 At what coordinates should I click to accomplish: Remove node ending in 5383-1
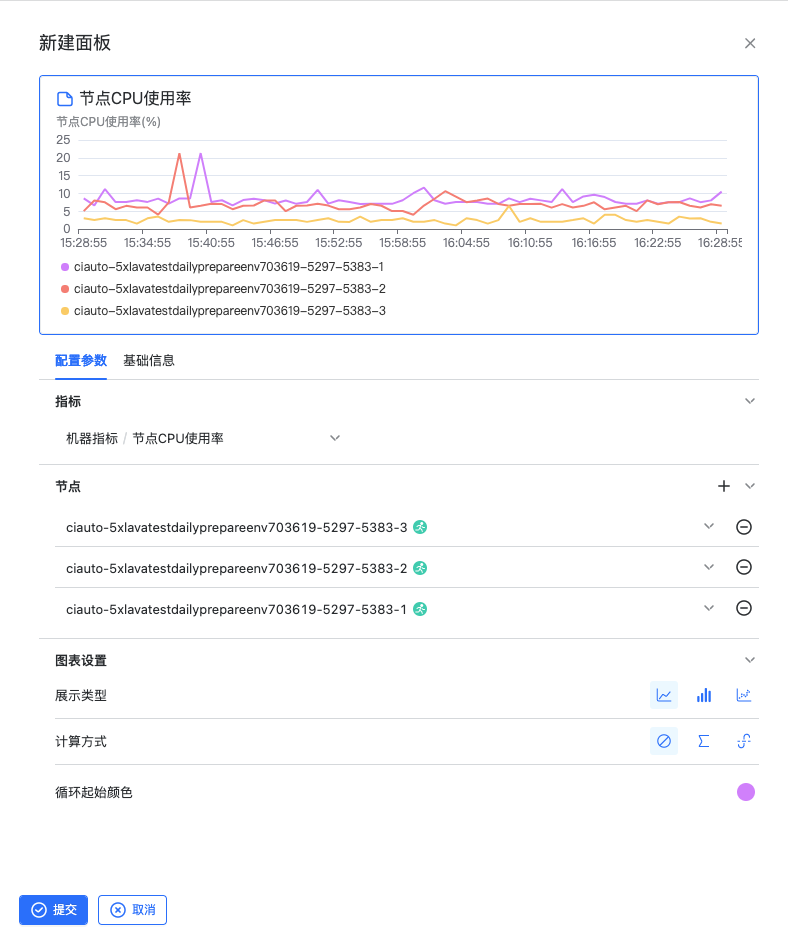coord(744,608)
